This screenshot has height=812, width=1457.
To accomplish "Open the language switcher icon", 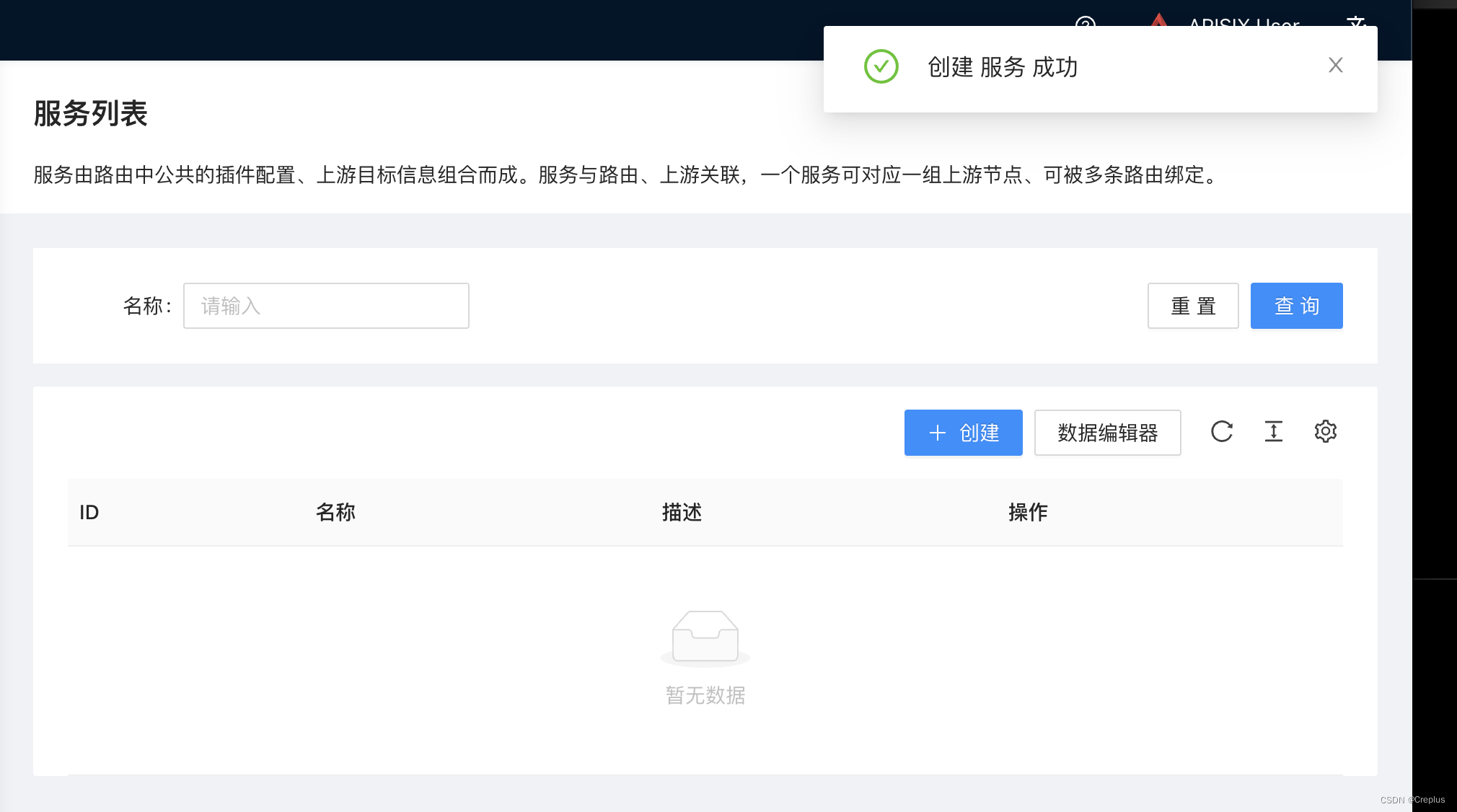I will click(1356, 21).
